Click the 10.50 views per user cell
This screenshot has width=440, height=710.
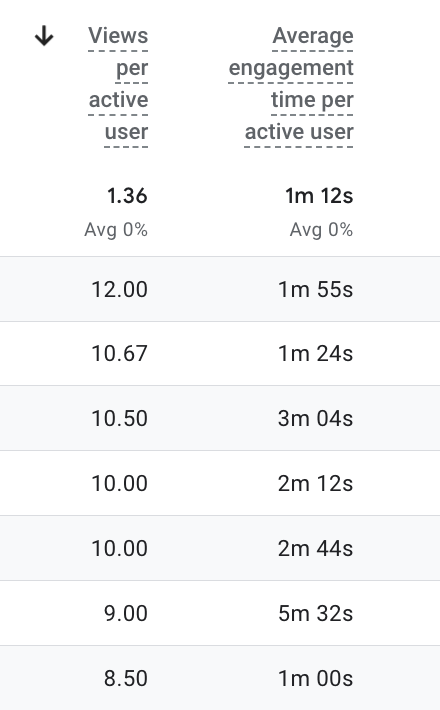pyautogui.click(x=120, y=418)
